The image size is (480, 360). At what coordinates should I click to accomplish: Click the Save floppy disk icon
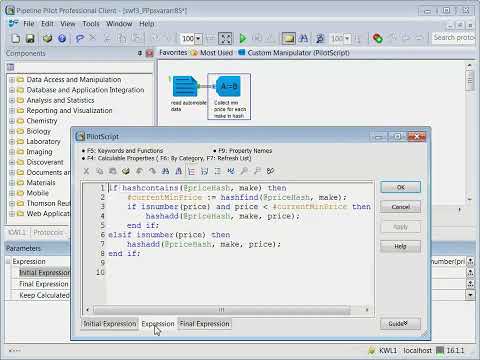click(x=30, y=39)
